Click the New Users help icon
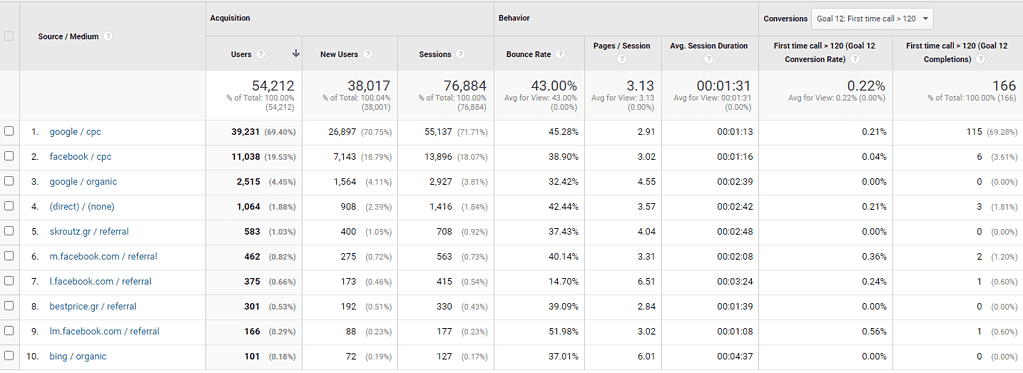The height and width of the screenshot is (373, 1023). click(x=367, y=54)
